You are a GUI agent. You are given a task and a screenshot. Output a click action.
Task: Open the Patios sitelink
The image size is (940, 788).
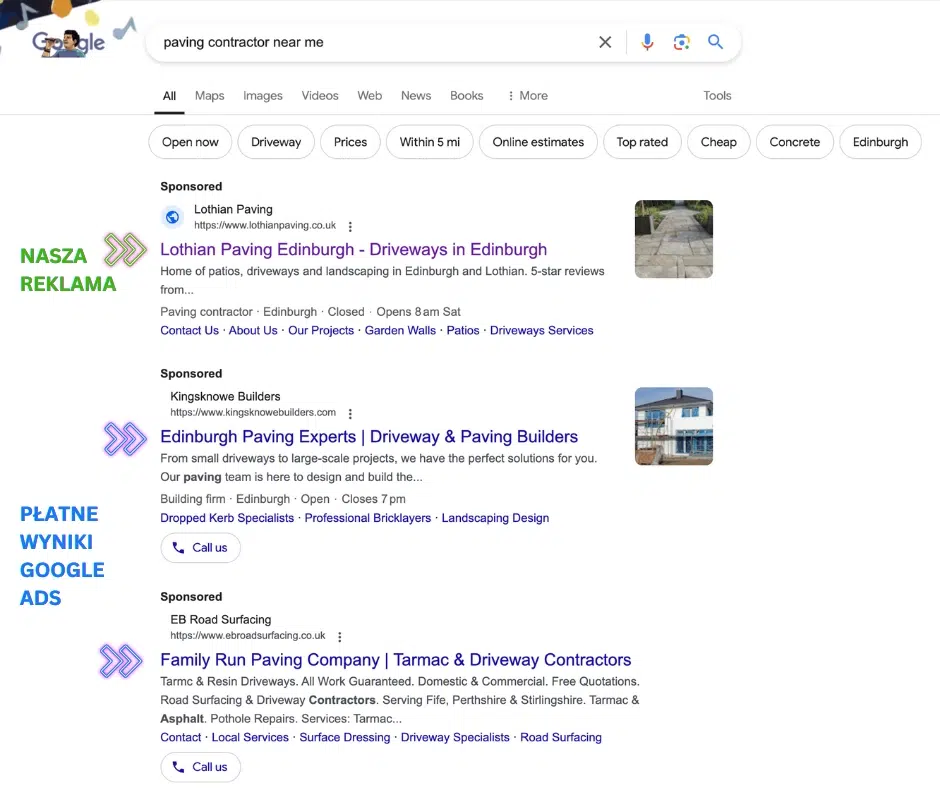tap(463, 330)
